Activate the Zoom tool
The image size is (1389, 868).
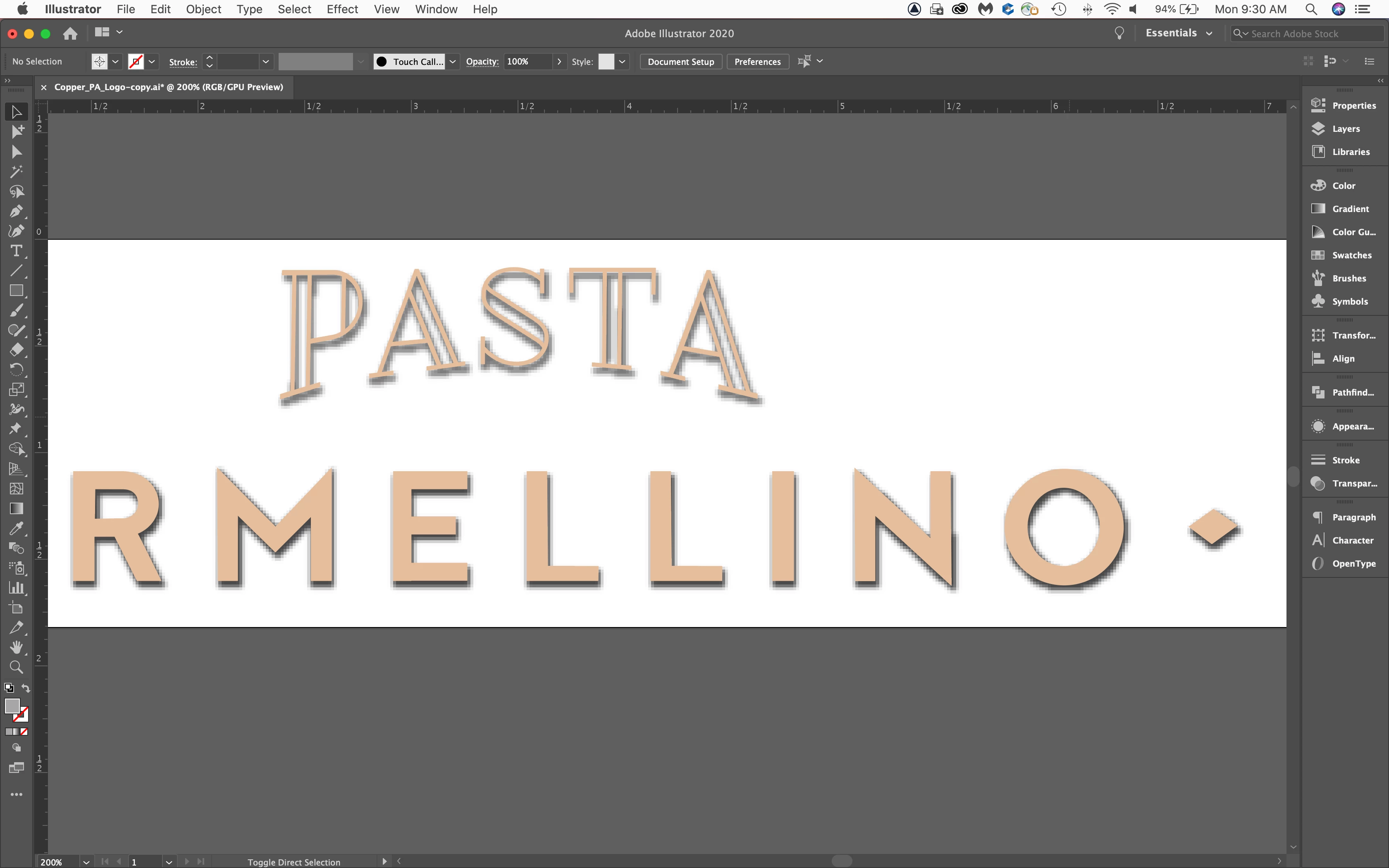coord(16,667)
